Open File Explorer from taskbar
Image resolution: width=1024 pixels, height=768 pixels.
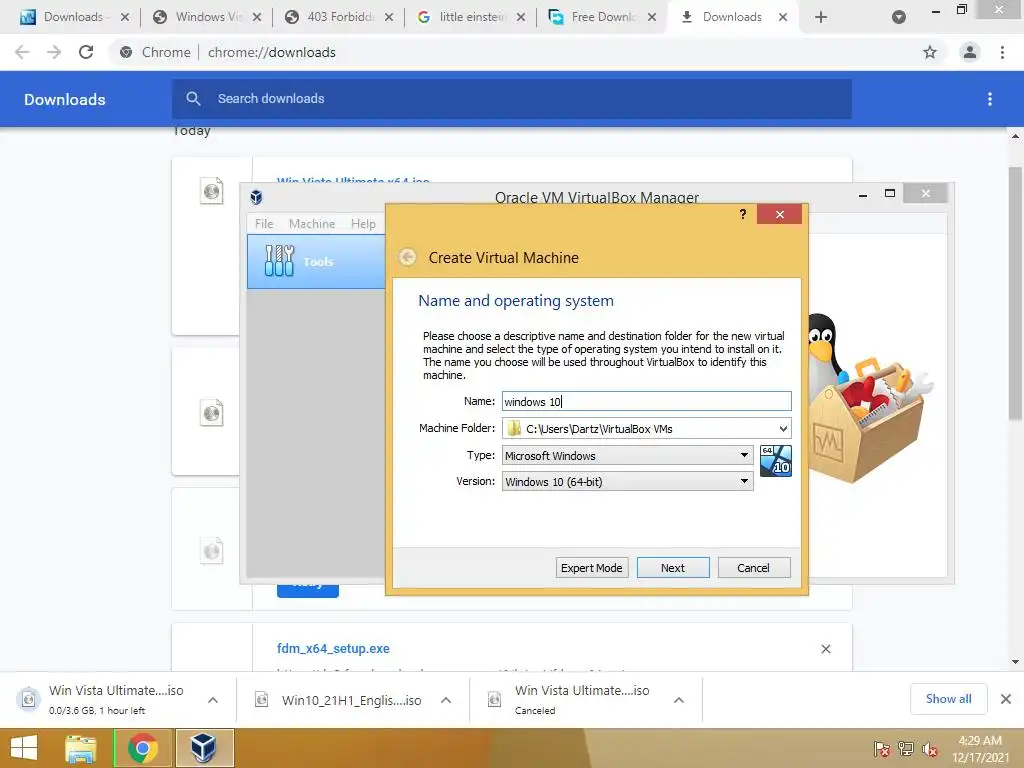point(81,748)
